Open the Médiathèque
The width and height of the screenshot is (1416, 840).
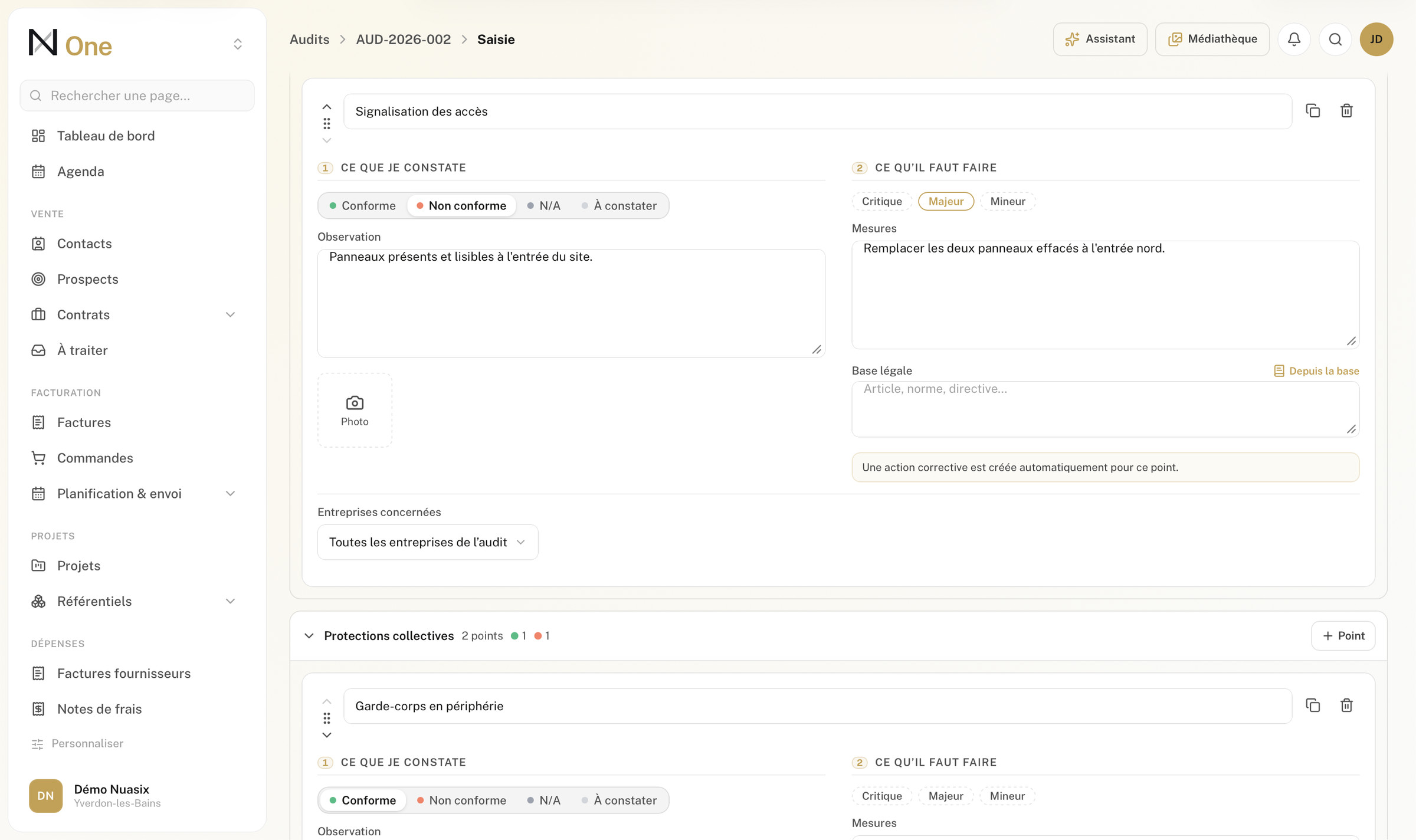pyautogui.click(x=1212, y=39)
